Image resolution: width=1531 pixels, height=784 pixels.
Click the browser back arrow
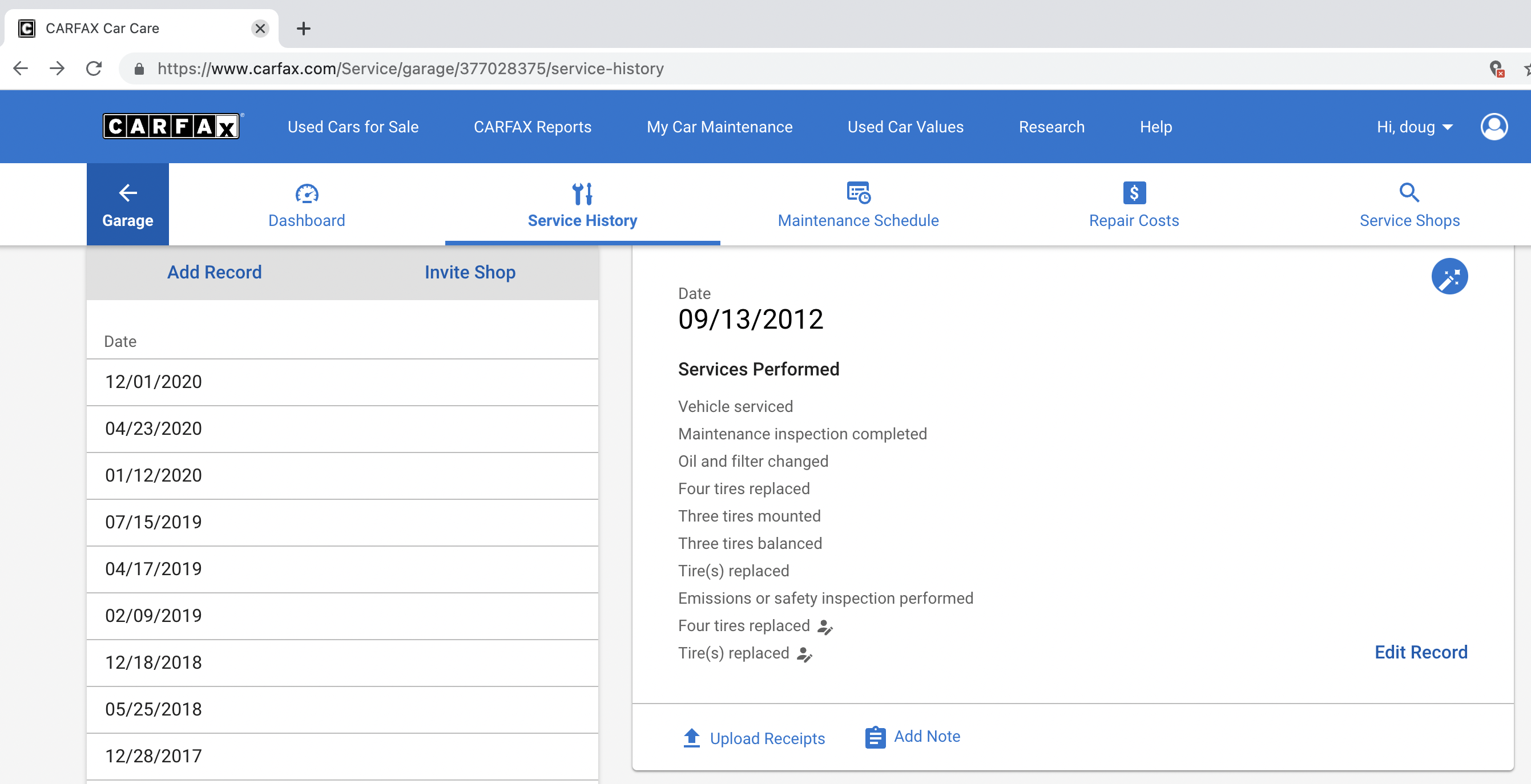pyautogui.click(x=20, y=68)
